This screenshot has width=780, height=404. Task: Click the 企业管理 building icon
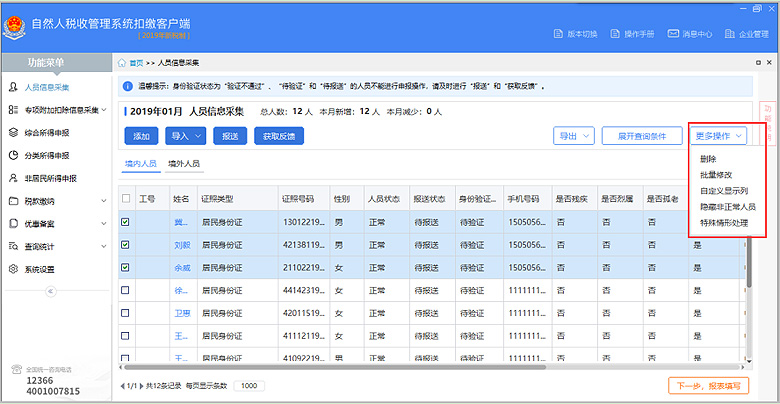[731, 33]
